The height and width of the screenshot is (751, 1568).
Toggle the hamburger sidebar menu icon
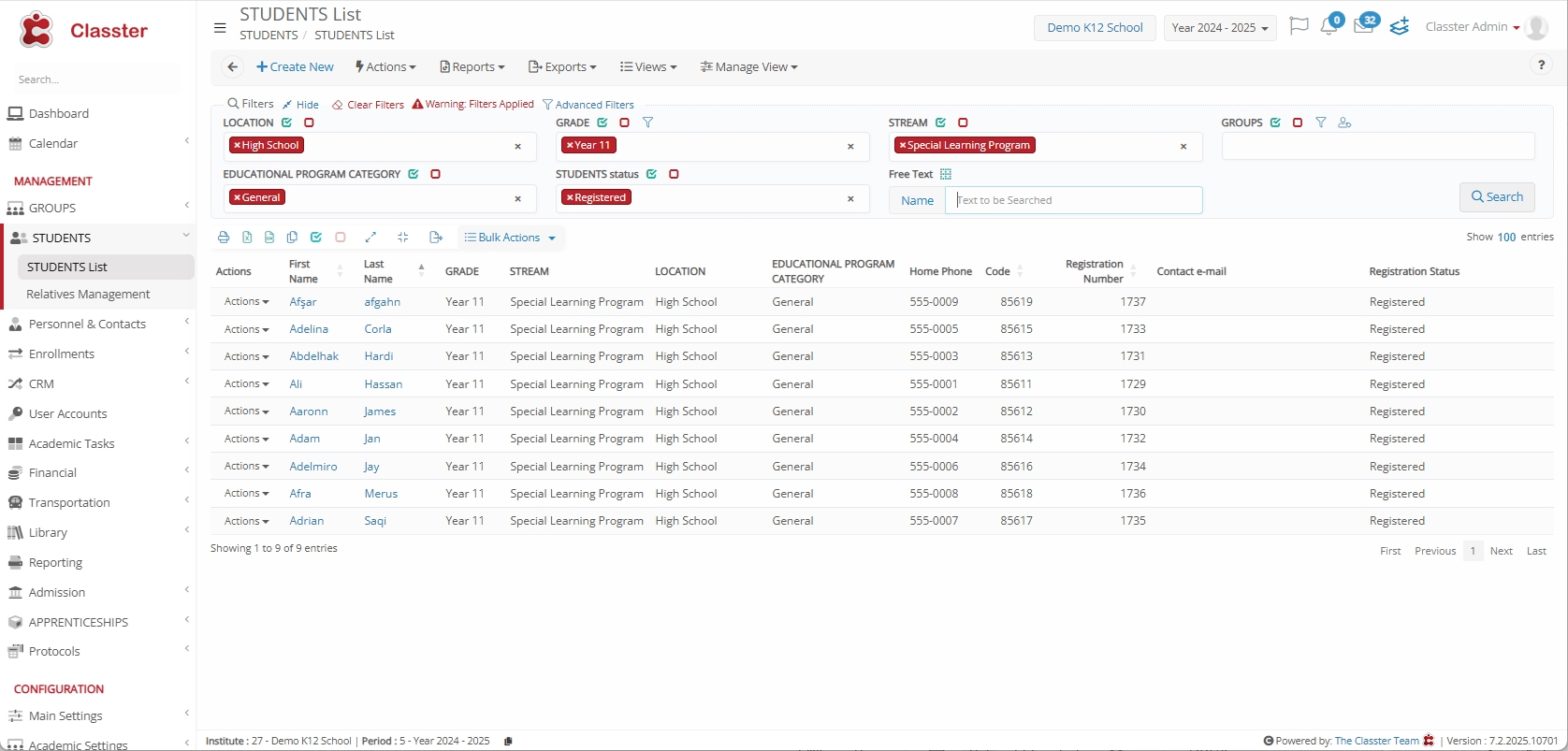pos(220,28)
